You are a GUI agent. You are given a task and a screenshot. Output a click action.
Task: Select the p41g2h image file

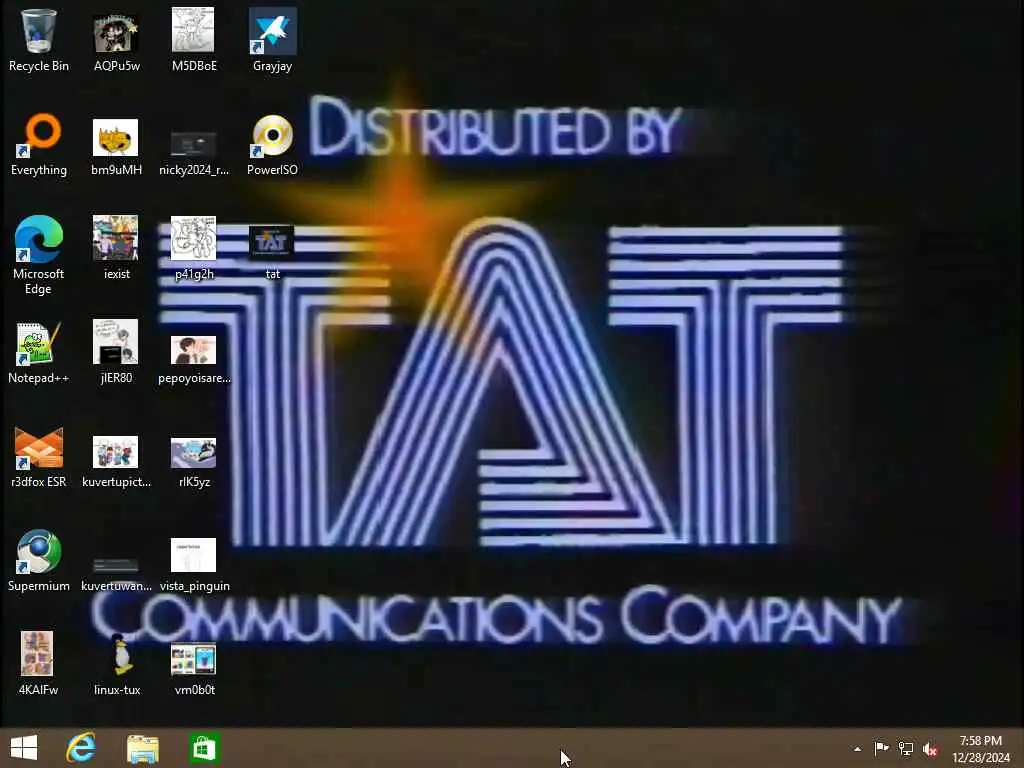click(x=194, y=248)
